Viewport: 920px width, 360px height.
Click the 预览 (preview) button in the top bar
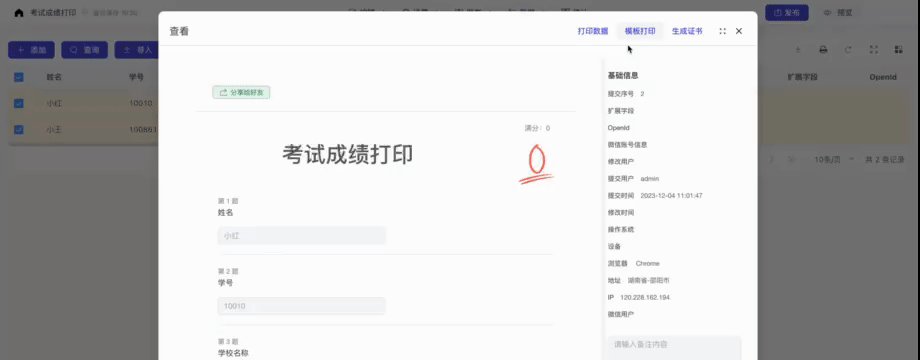coord(838,13)
